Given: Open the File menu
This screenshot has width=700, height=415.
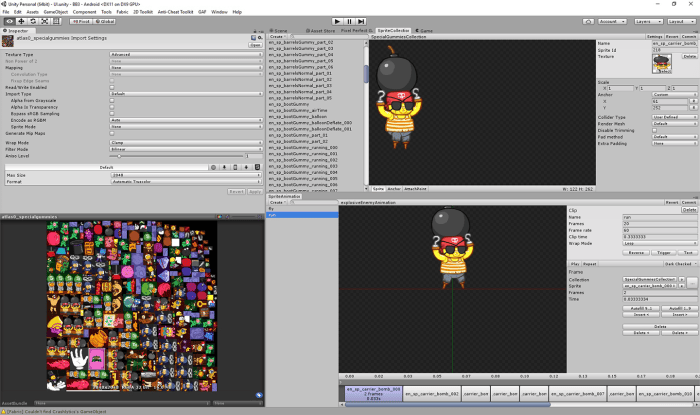Looking at the screenshot, I should tap(6, 12).
